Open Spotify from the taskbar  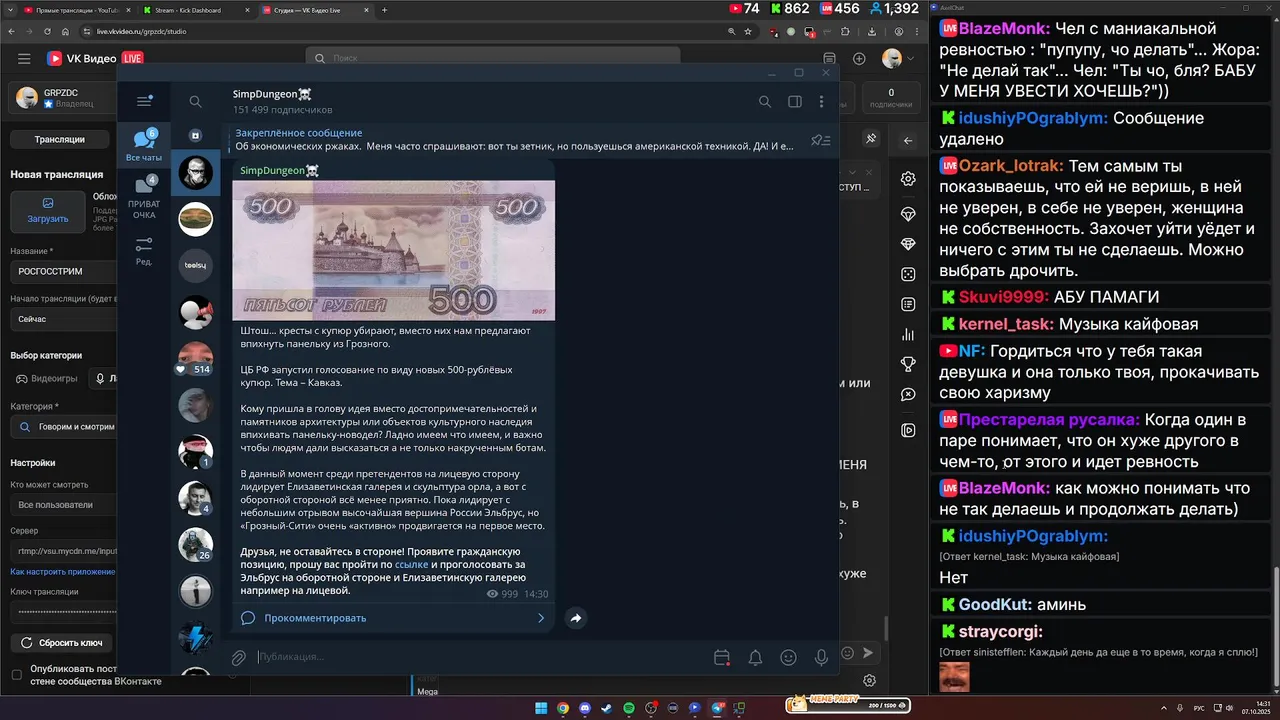pos(629,708)
